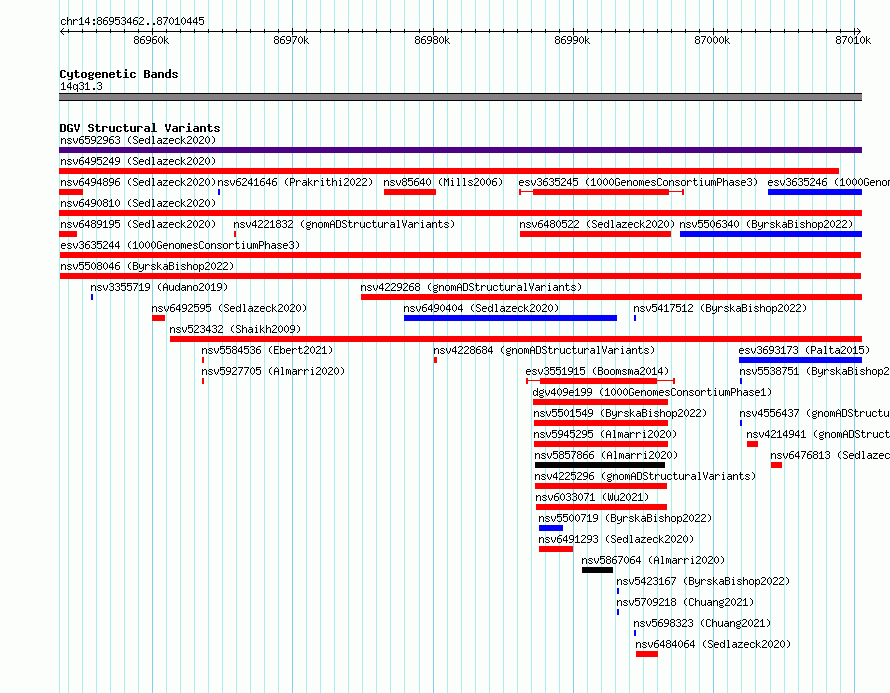Click the DGV Structural Variants track title
Viewport: 890px width, 693px height.
click(140, 128)
